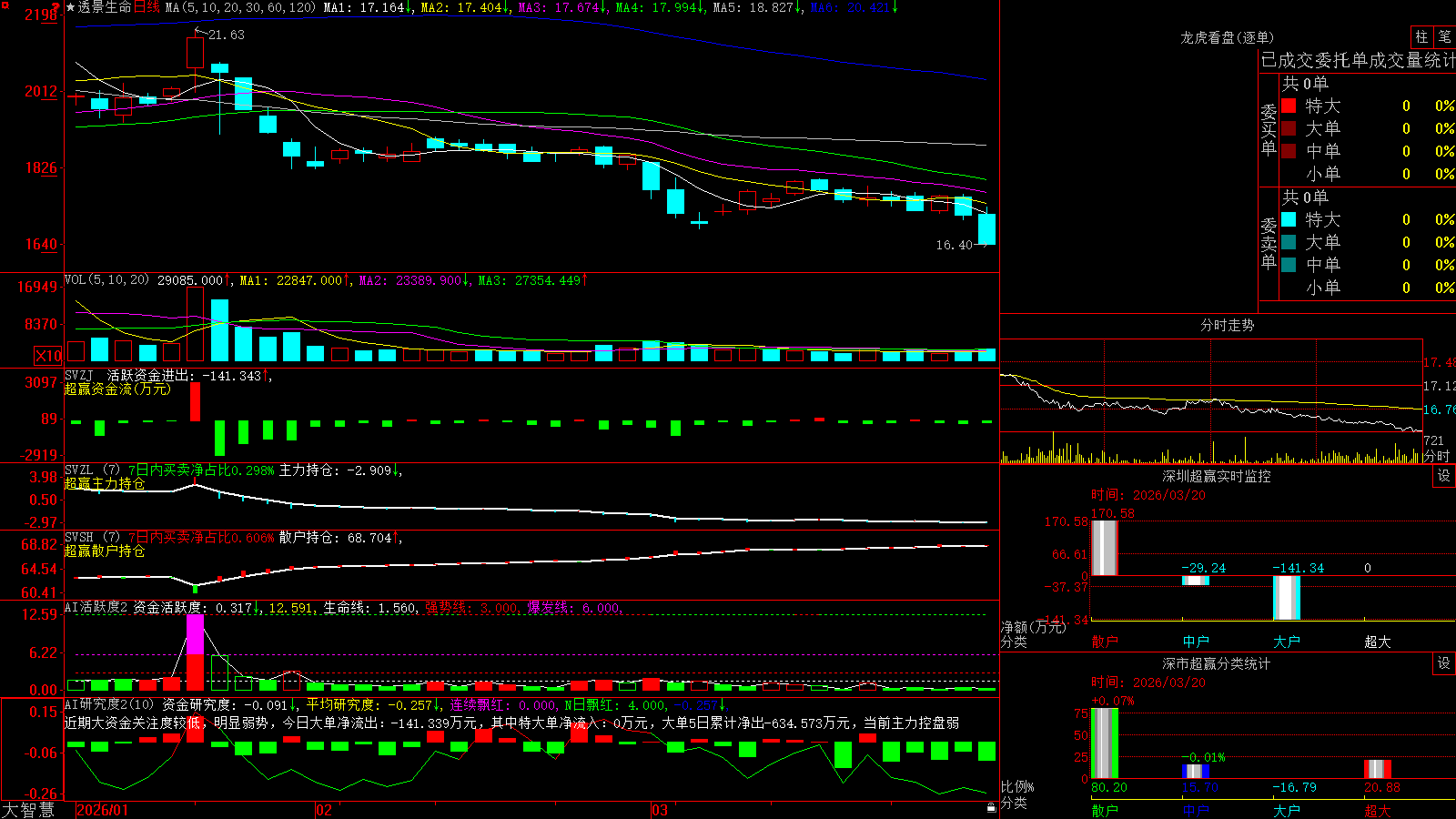Click the VOL(5,10,20) indicator label

pyautogui.click(x=106, y=280)
